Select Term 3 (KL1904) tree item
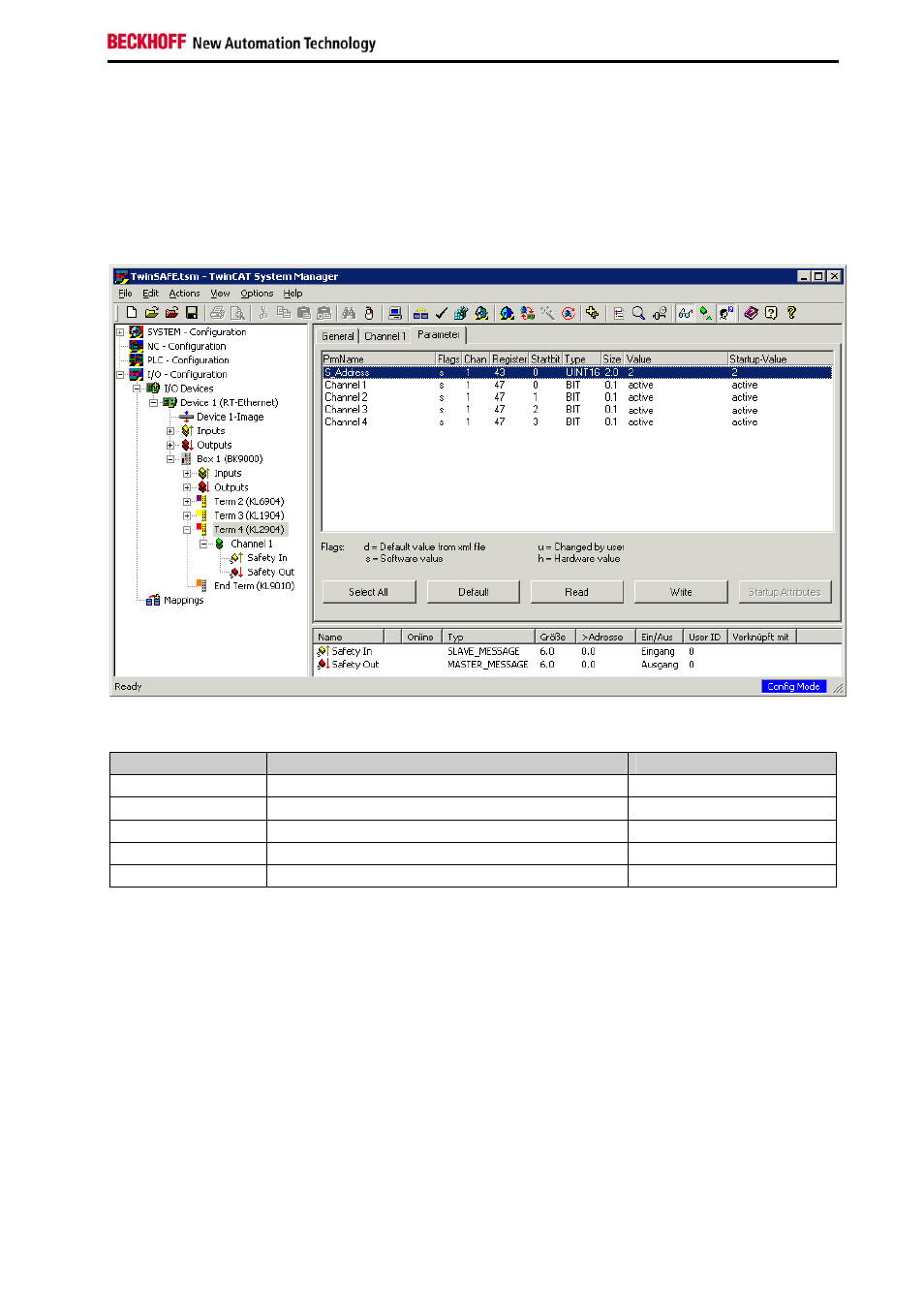Viewport: 924px width, 1308px height. click(249, 516)
